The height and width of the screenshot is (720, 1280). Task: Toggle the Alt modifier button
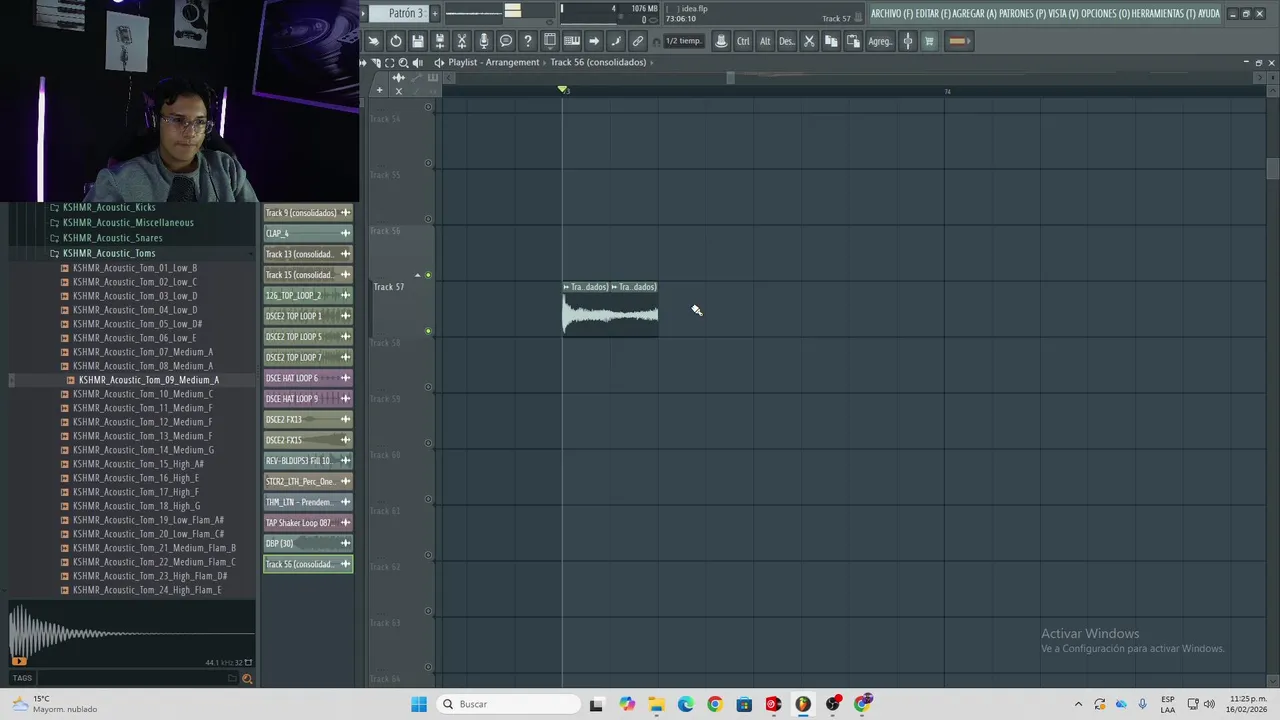(x=765, y=41)
